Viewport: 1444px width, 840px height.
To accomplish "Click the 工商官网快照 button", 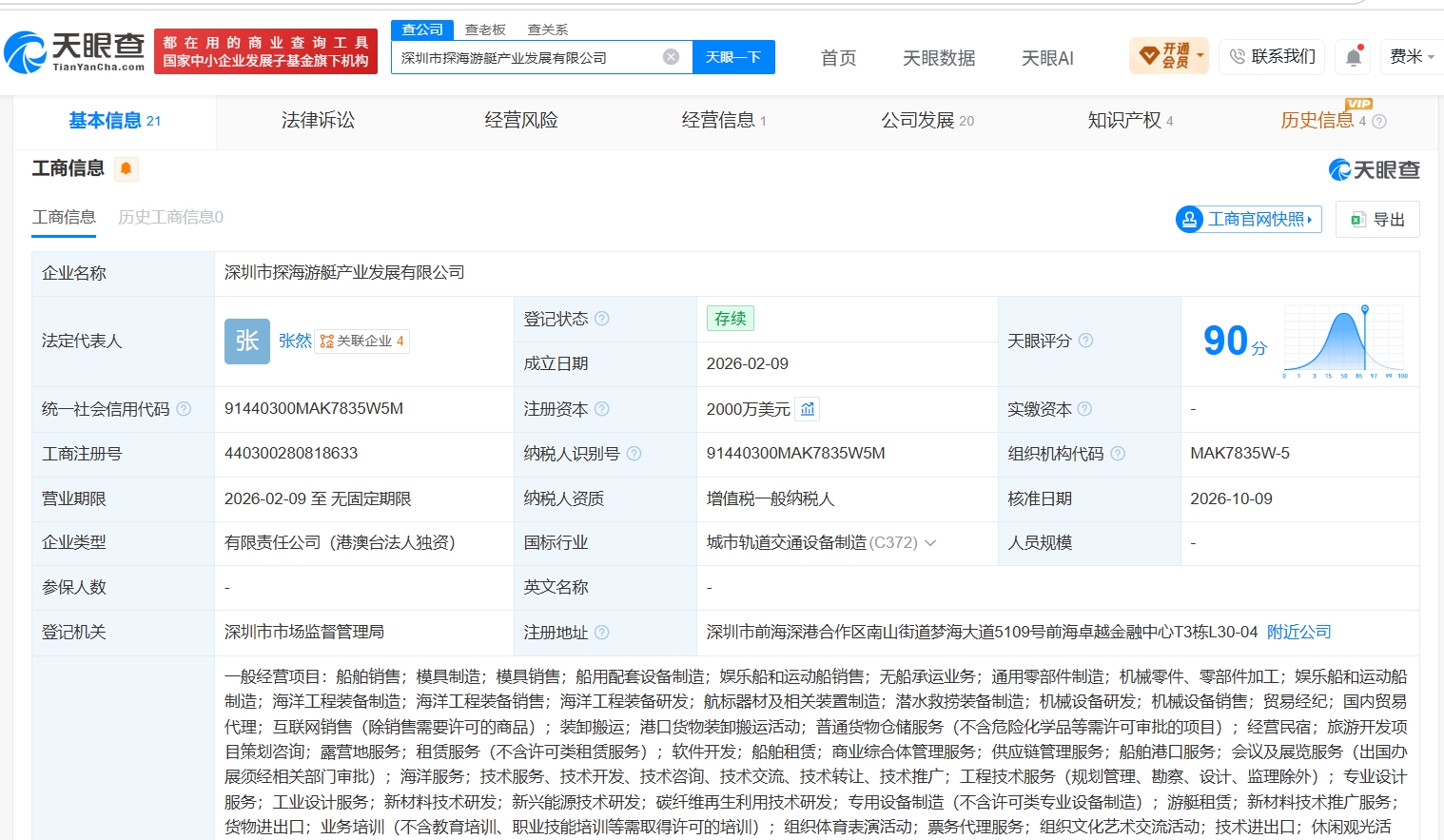I will point(1249,220).
